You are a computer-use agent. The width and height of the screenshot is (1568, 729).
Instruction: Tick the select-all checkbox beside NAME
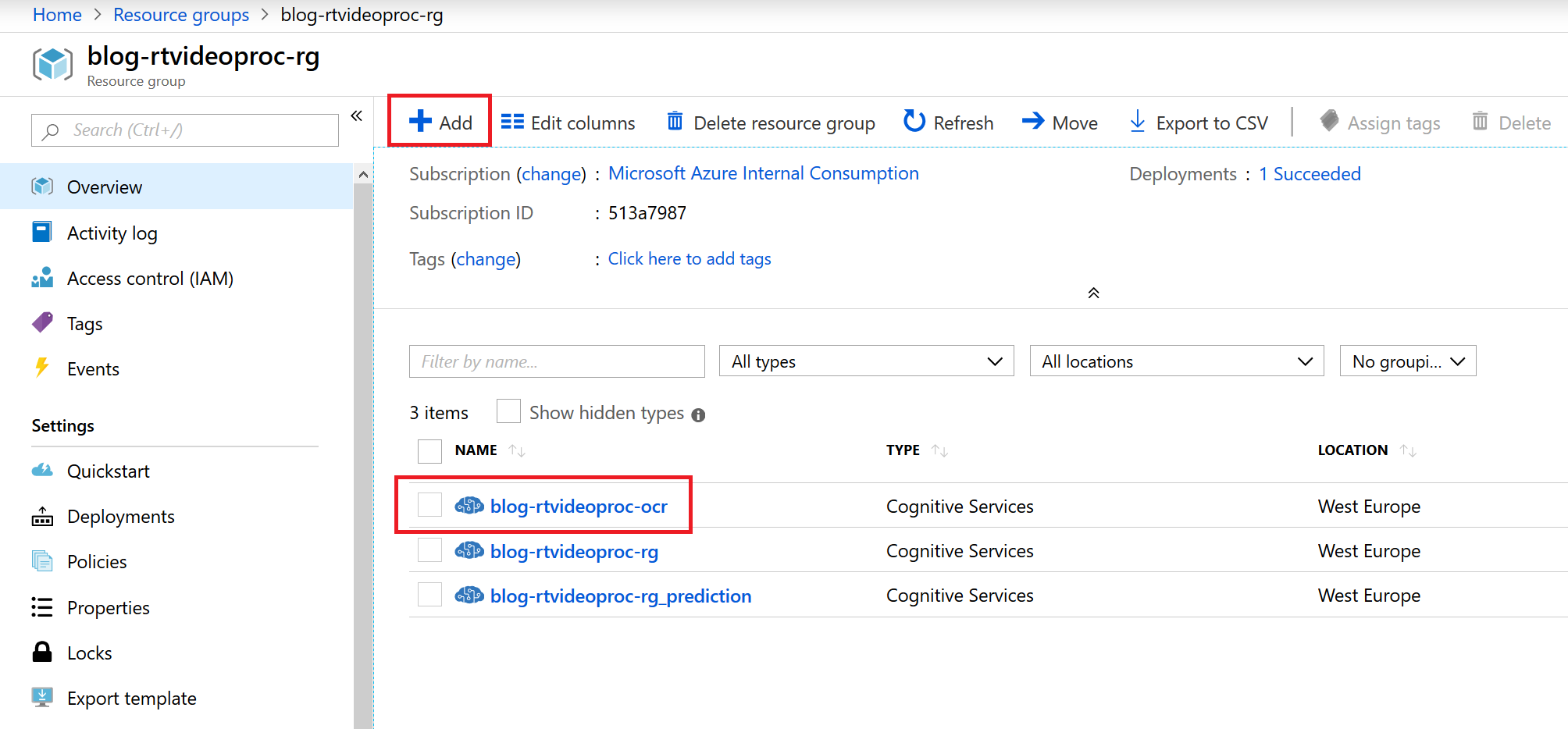click(429, 451)
